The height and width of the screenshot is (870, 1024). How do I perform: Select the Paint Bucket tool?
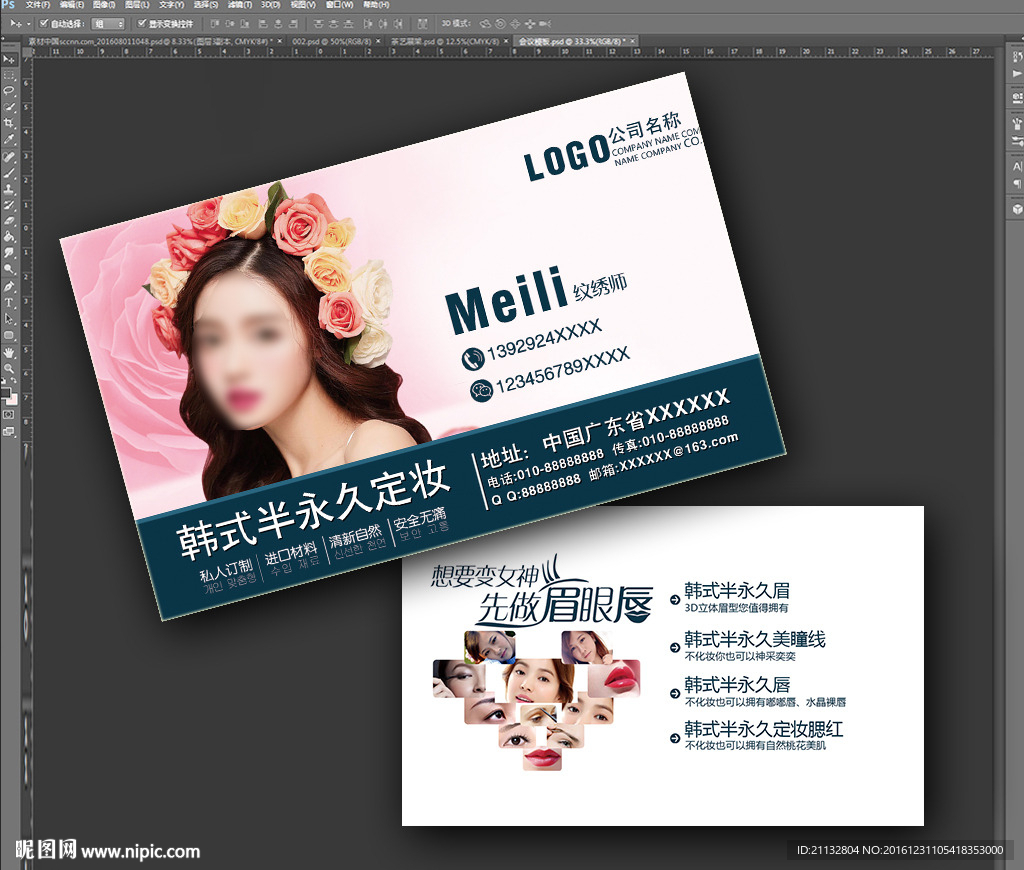[x=8, y=236]
